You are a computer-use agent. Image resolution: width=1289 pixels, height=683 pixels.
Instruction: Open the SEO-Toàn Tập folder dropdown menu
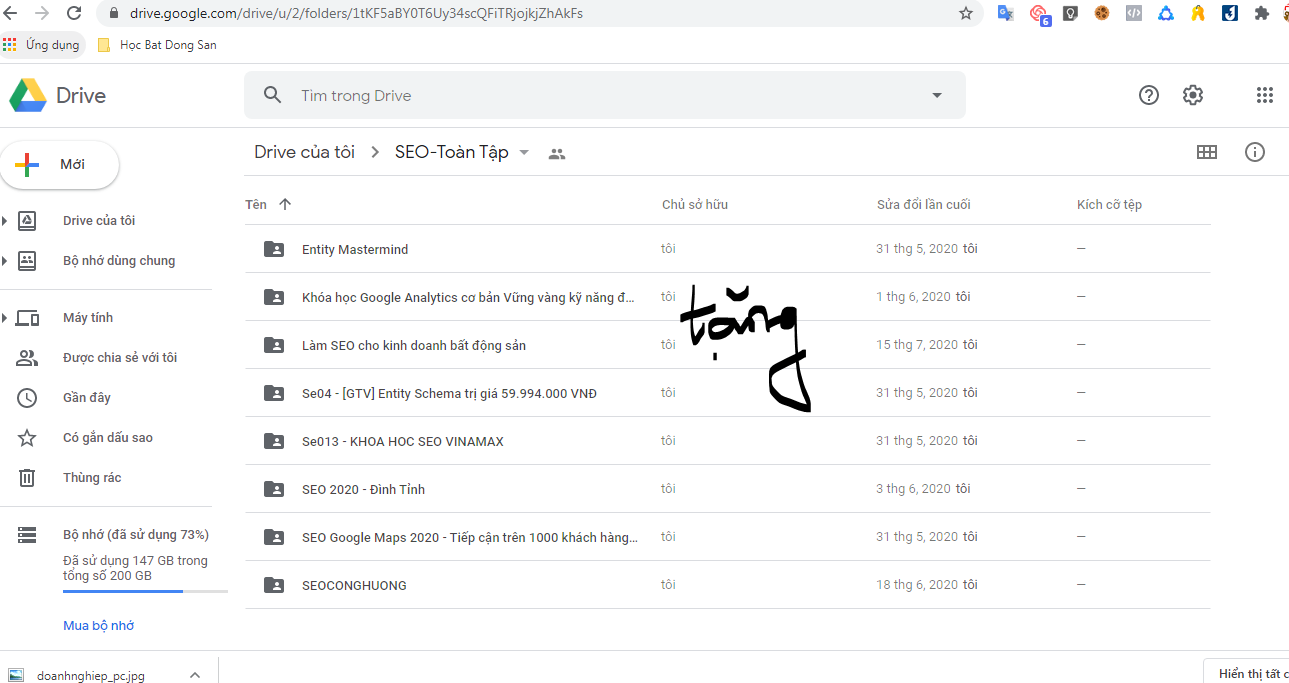(x=524, y=153)
